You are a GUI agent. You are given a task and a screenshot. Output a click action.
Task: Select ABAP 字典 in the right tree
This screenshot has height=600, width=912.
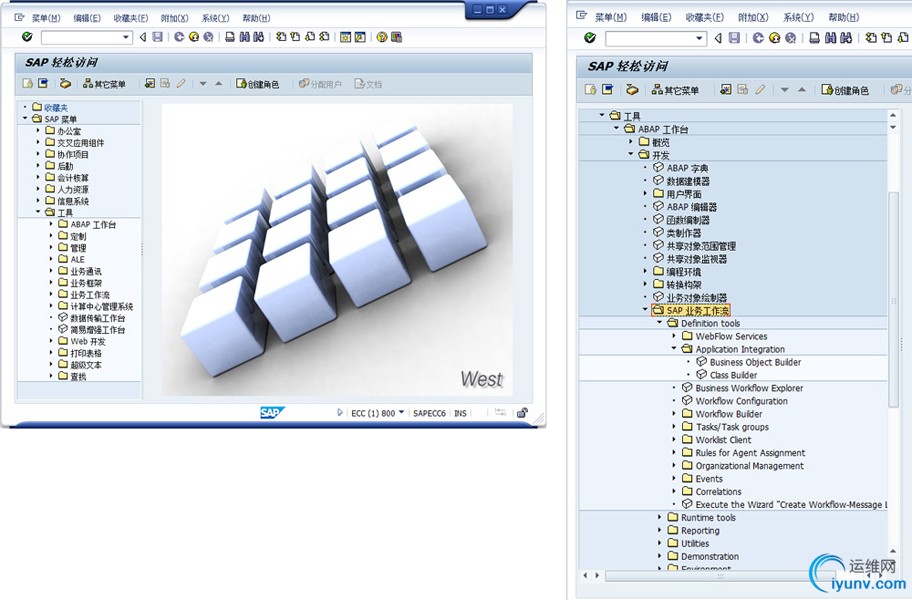(687, 167)
